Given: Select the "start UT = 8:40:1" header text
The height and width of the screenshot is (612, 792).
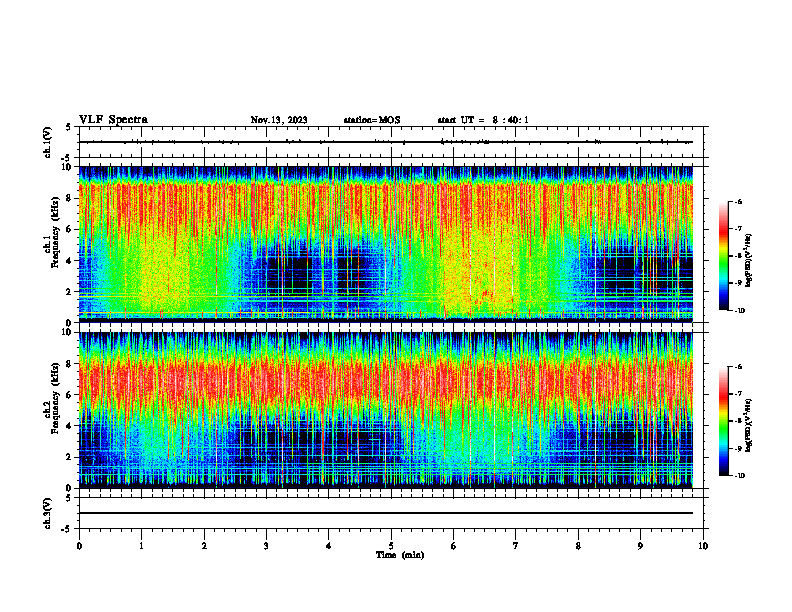Looking at the screenshot, I should (483, 120).
